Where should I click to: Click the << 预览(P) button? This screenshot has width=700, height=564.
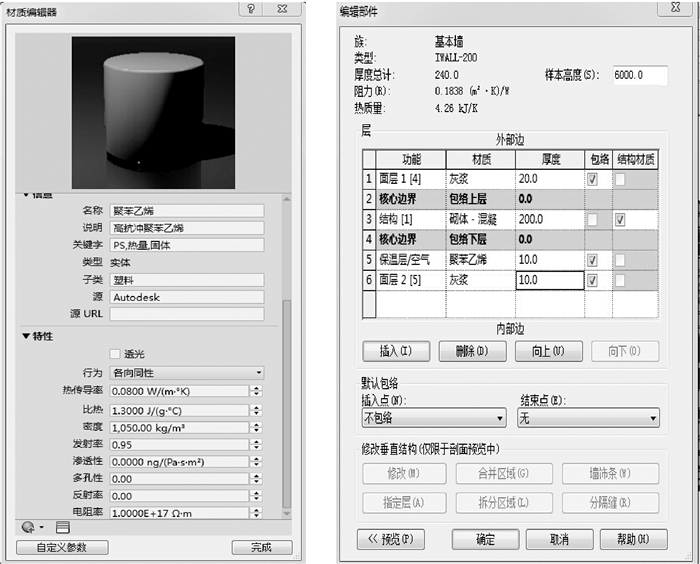tap(391, 540)
